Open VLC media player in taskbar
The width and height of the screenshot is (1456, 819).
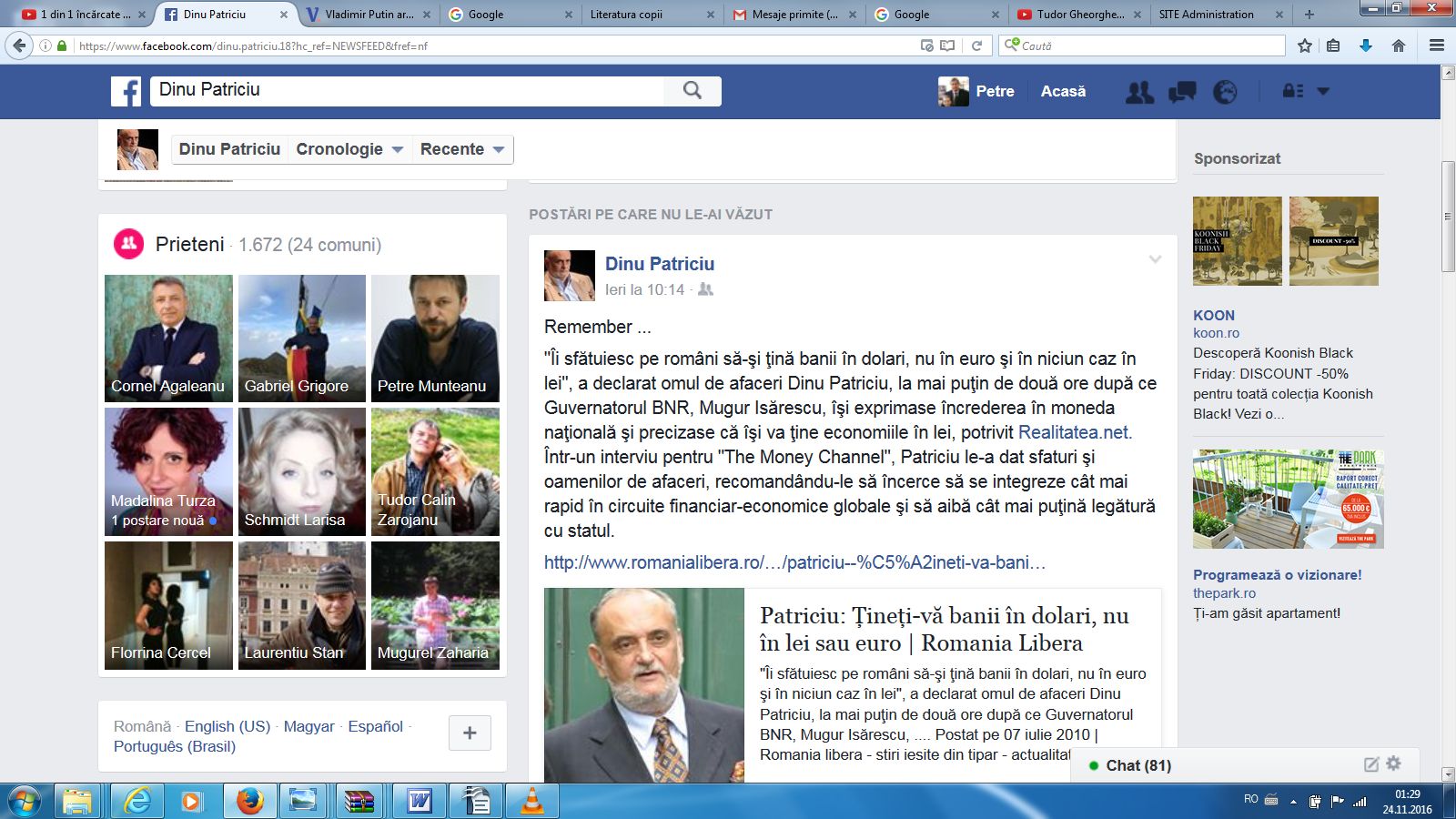(x=531, y=802)
